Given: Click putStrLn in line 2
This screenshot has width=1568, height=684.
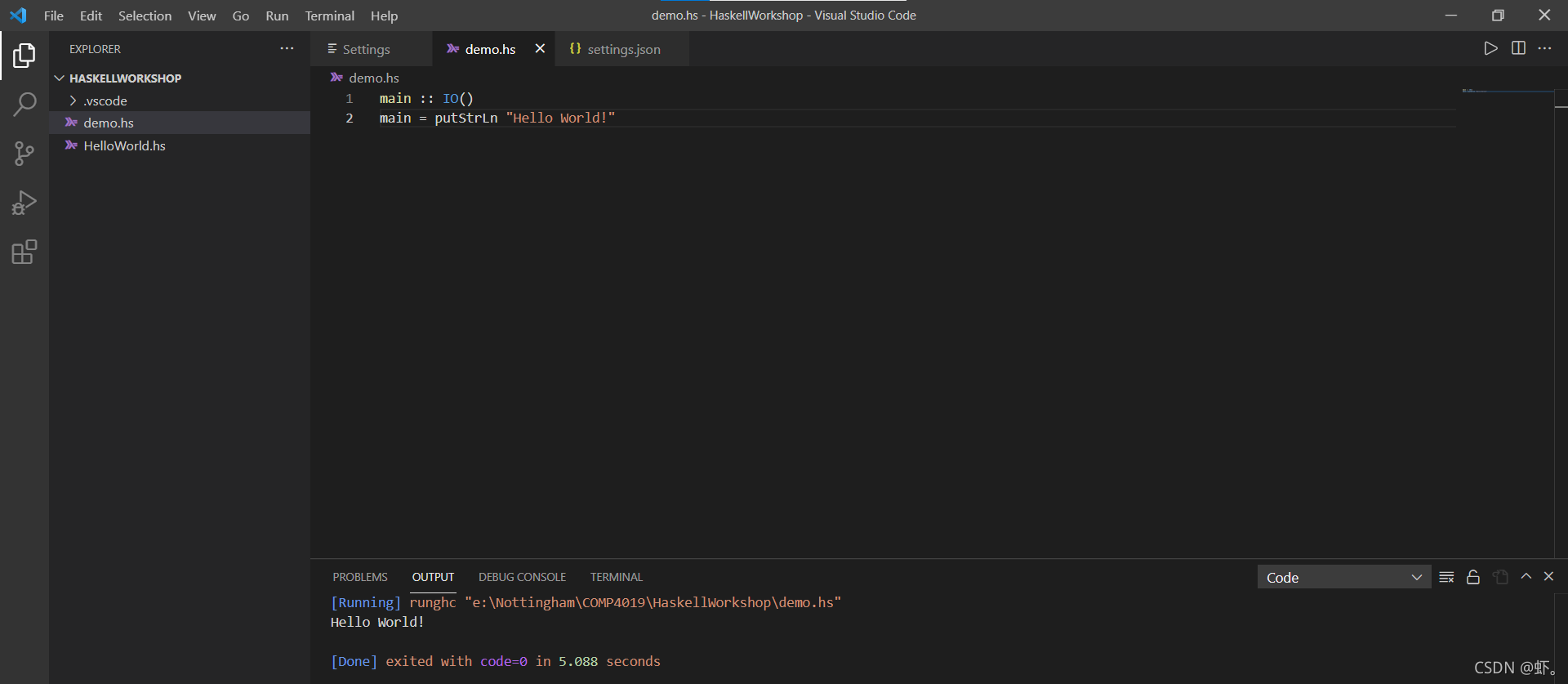Looking at the screenshot, I should tap(465, 118).
